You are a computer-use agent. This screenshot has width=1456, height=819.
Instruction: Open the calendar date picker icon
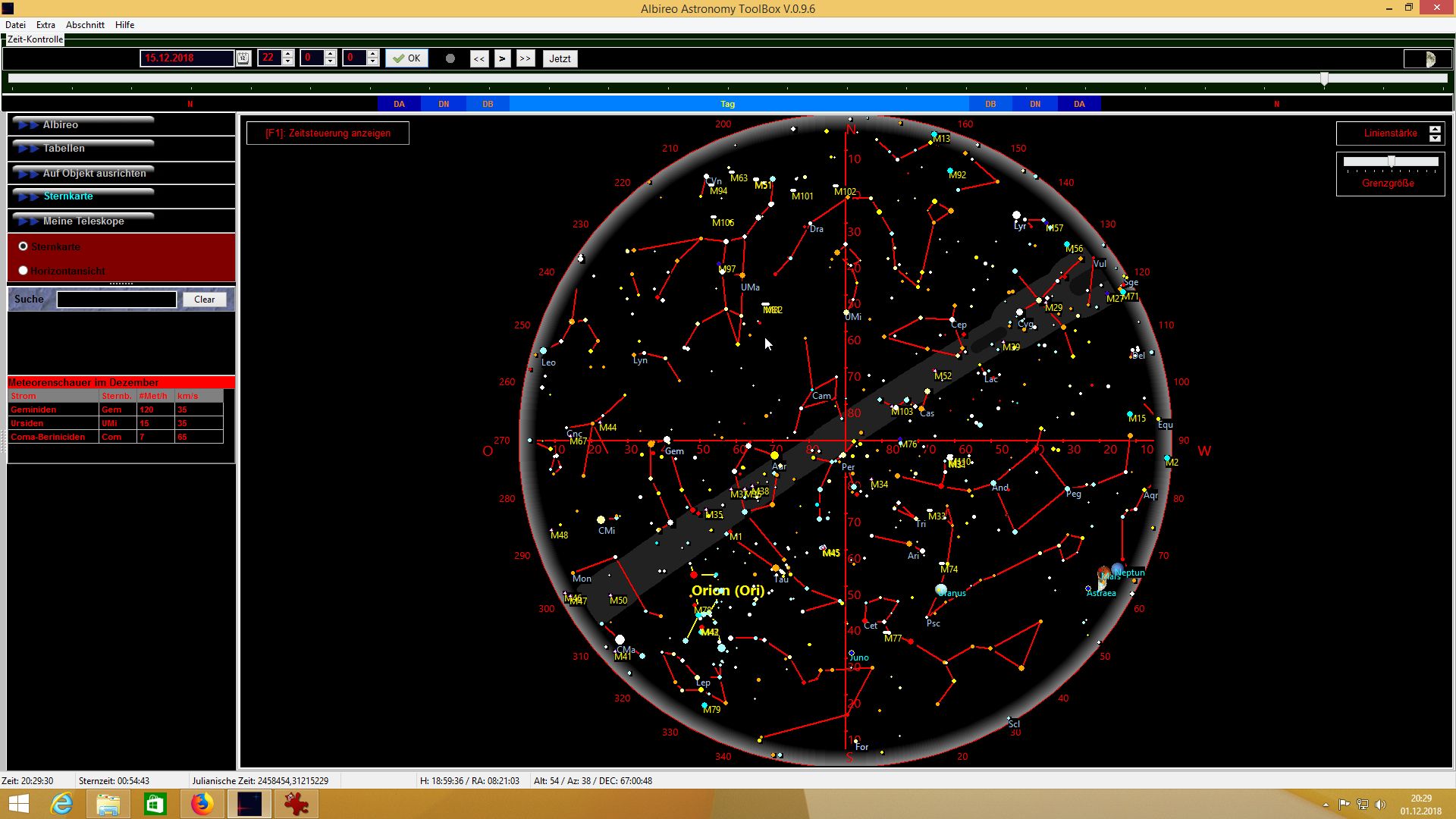[x=243, y=58]
